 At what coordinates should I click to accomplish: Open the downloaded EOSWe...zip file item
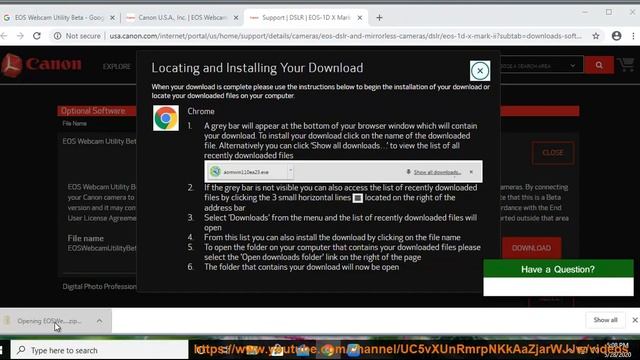[48, 321]
